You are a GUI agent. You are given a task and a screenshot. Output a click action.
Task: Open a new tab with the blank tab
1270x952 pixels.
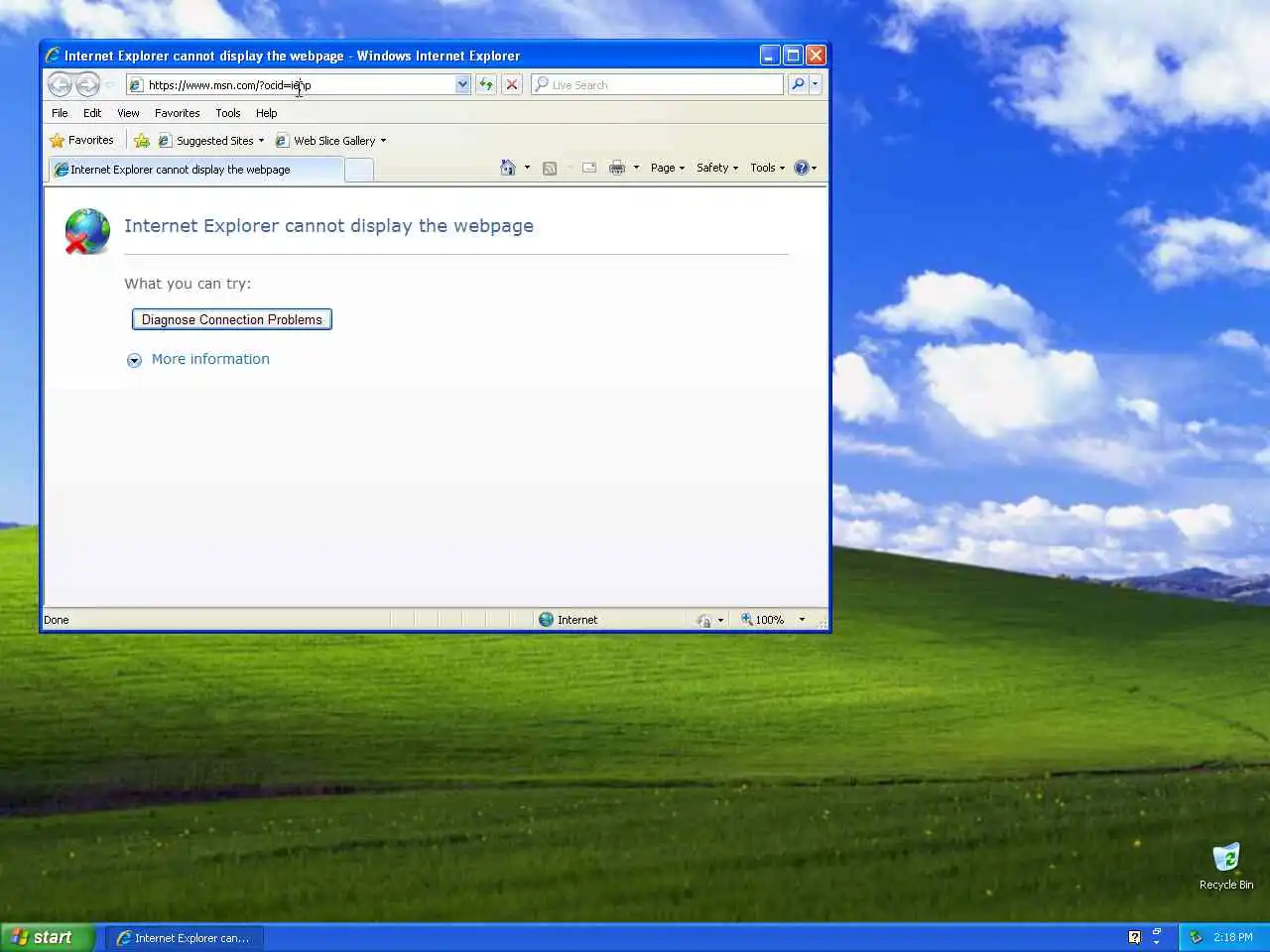(x=359, y=171)
